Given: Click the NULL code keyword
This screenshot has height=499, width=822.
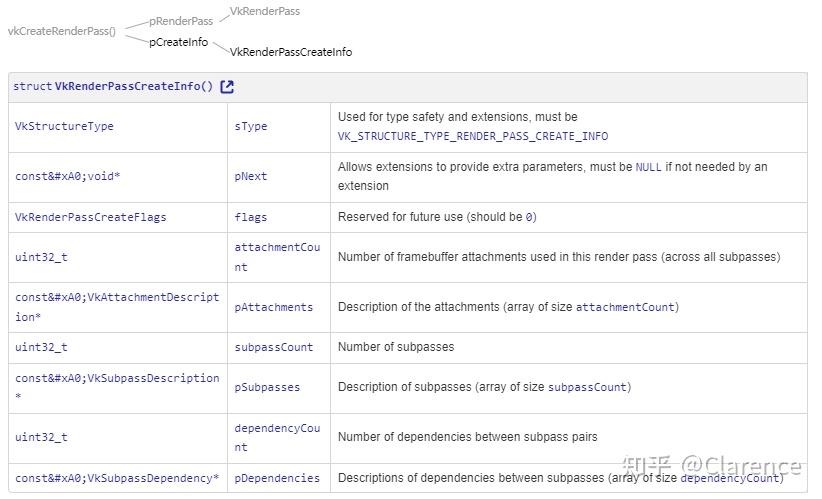Looking at the screenshot, I should pos(648,167).
